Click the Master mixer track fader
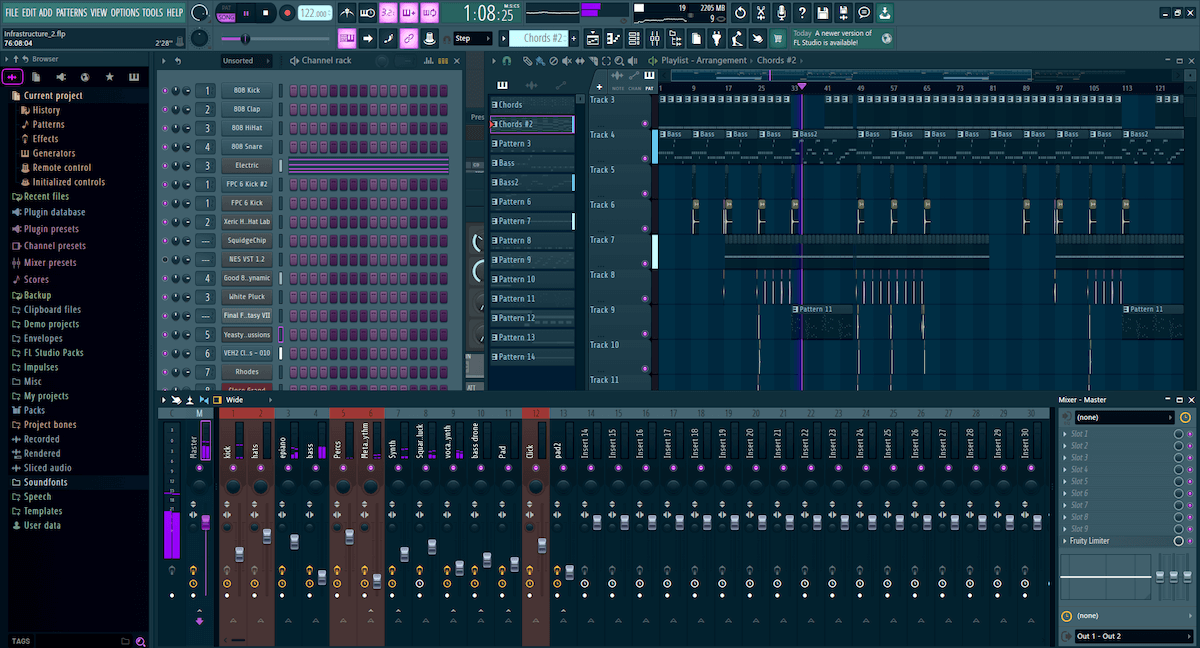 tap(205, 522)
